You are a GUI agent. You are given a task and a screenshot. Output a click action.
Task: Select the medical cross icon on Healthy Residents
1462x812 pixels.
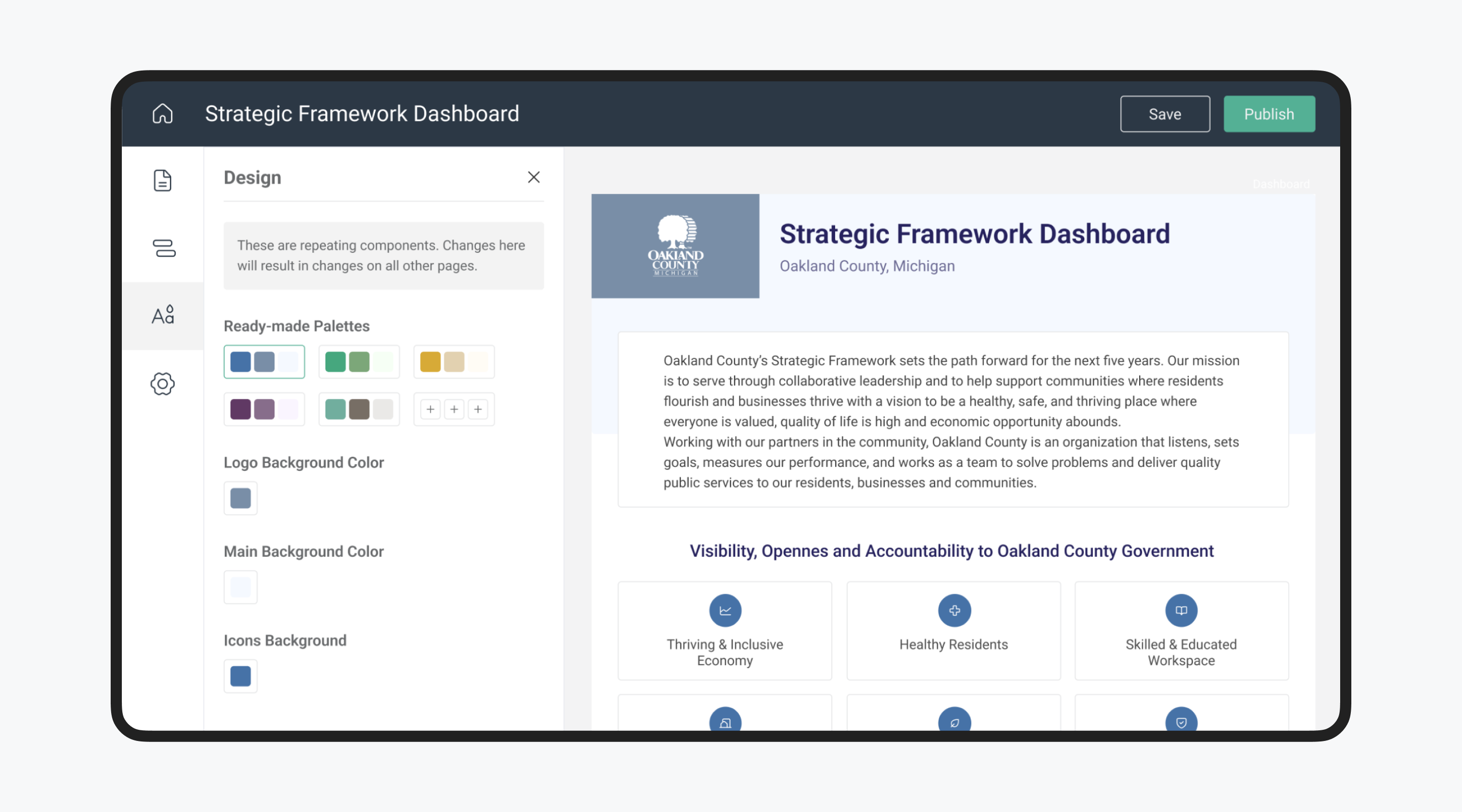[953, 611]
